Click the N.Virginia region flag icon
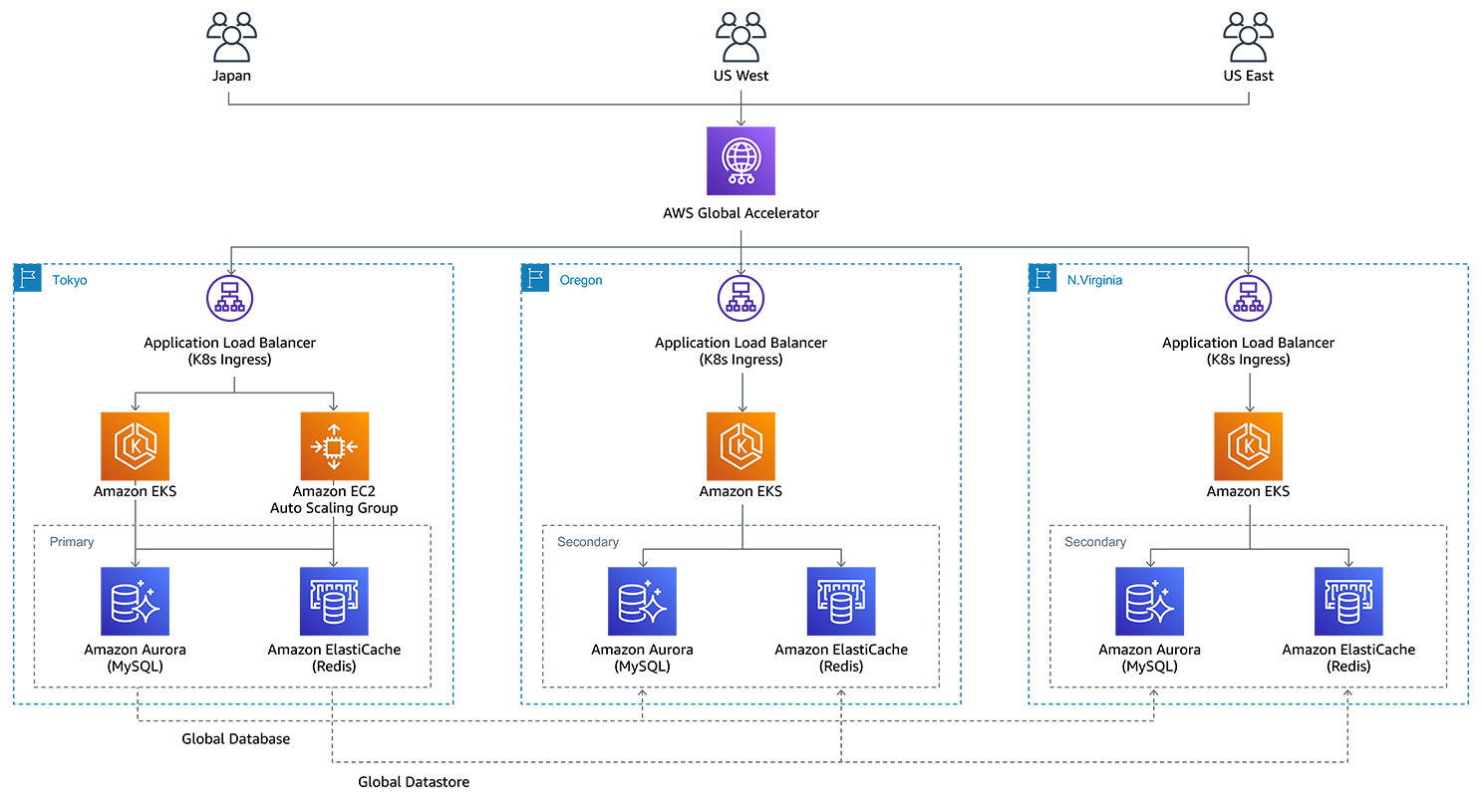 click(1042, 278)
